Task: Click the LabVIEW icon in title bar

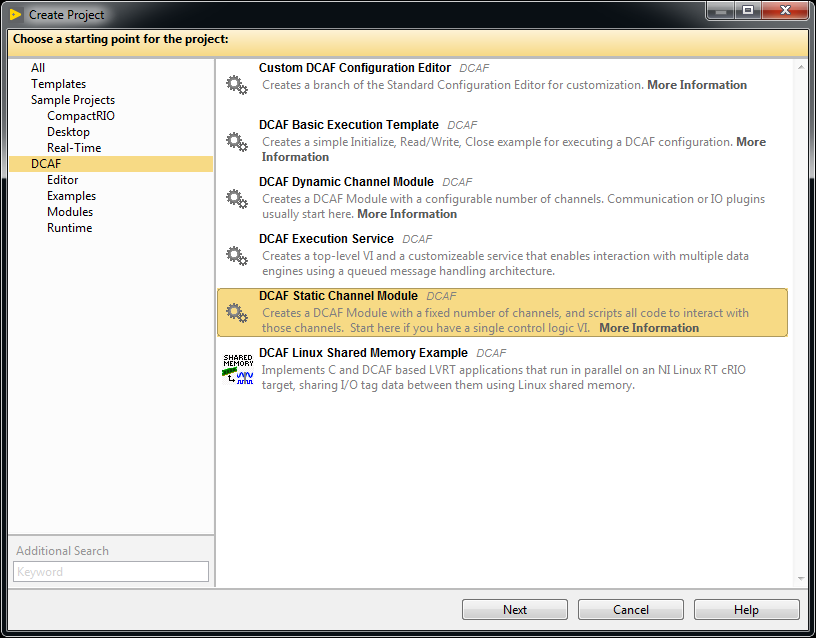Action: 15,15
